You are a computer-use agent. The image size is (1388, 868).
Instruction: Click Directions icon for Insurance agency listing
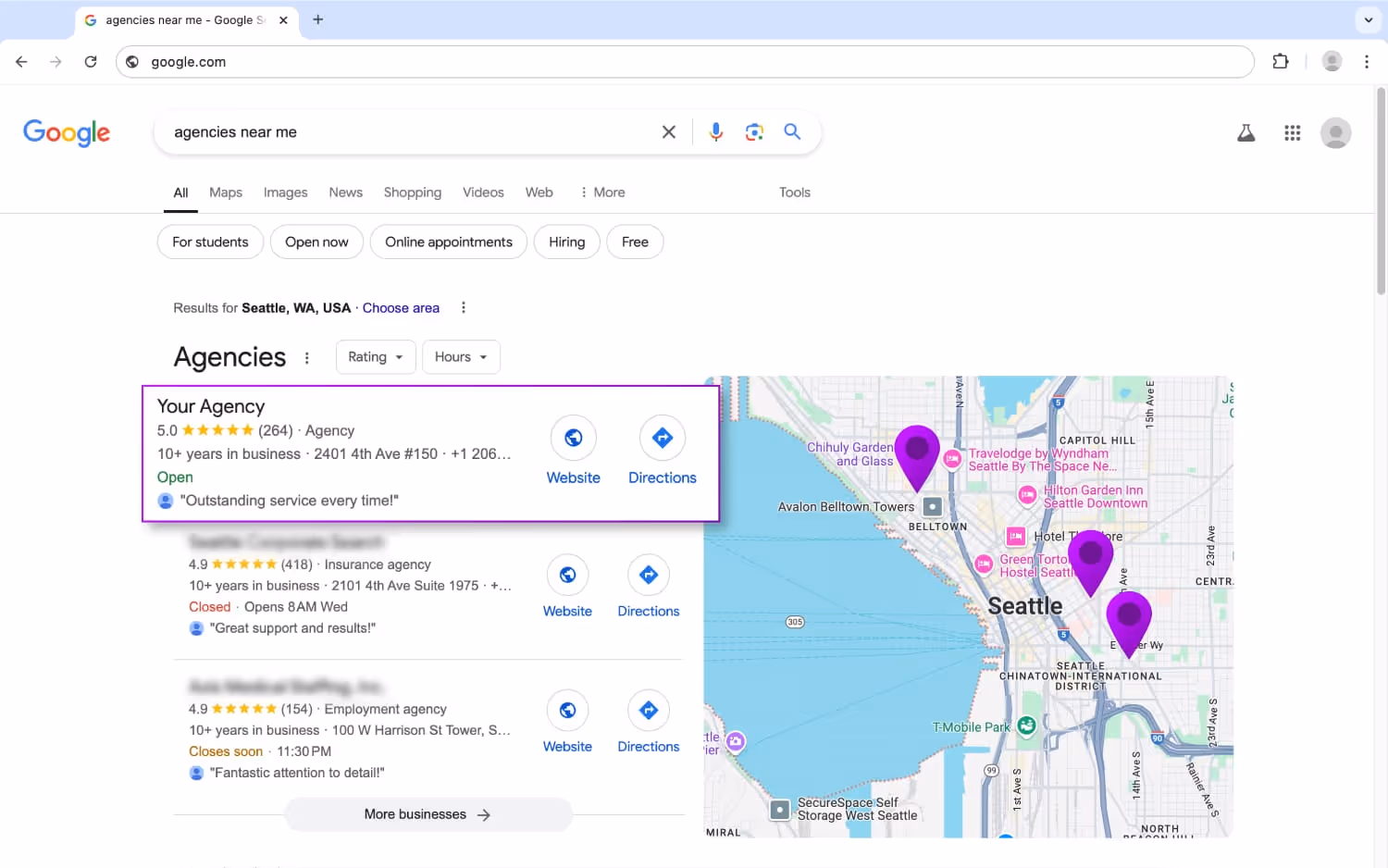pyautogui.click(x=649, y=575)
